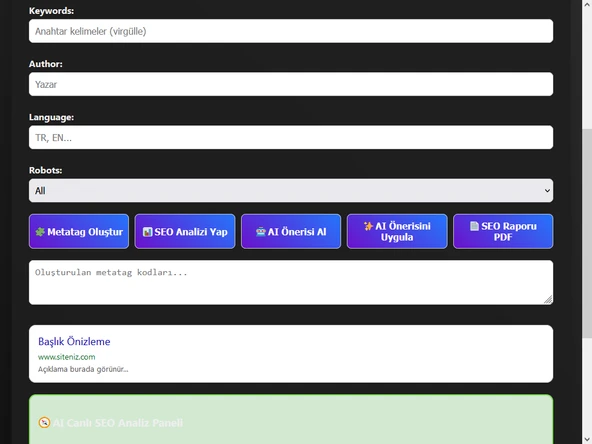This screenshot has width=592, height=444.
Task: Click the 'SEO Analizi Yap' button
Action: click(x=185, y=231)
